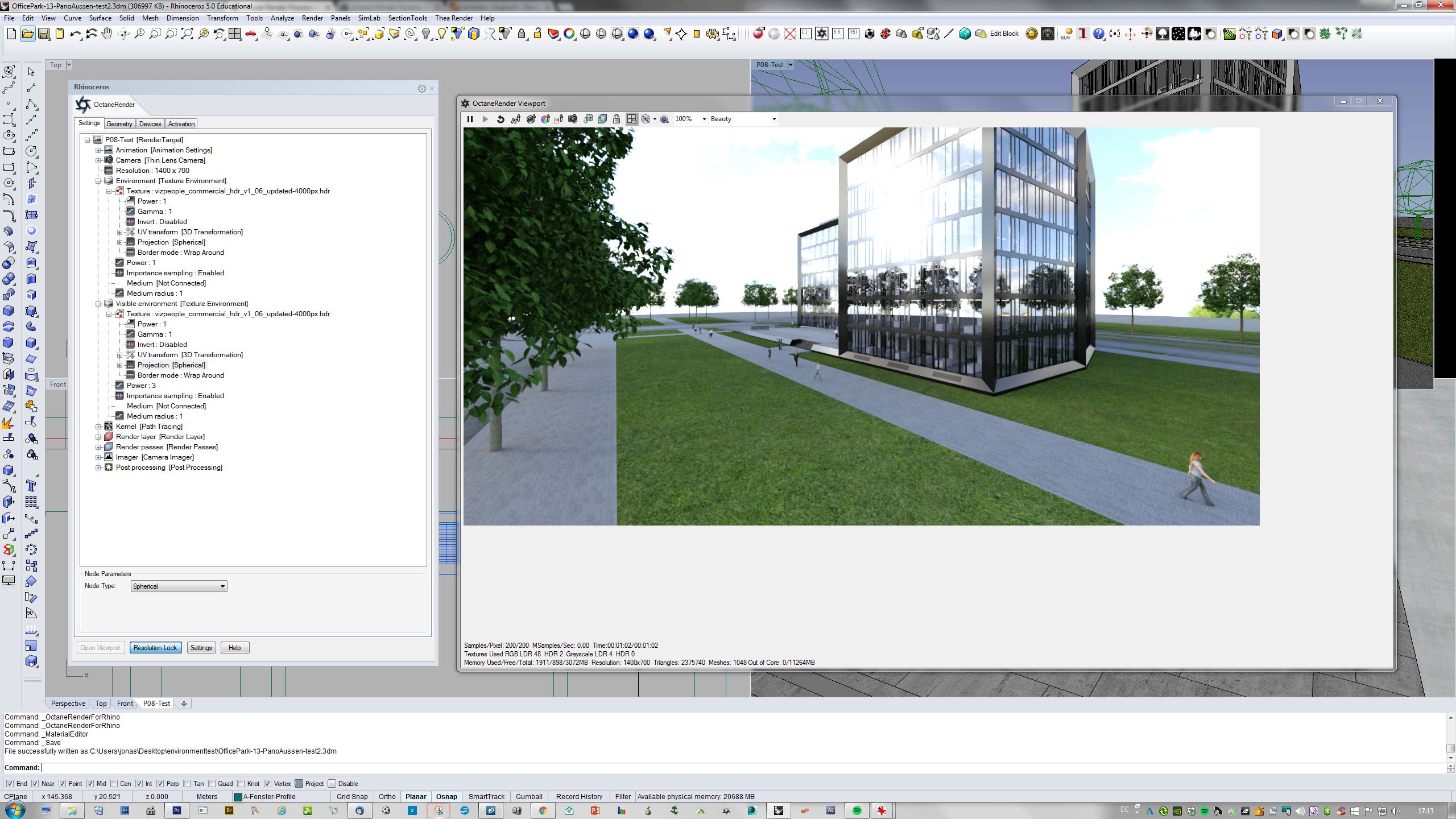Viewport: 1456px width, 819px height.
Task: Click the Help button in Octane panel
Action: pyautogui.click(x=234, y=648)
